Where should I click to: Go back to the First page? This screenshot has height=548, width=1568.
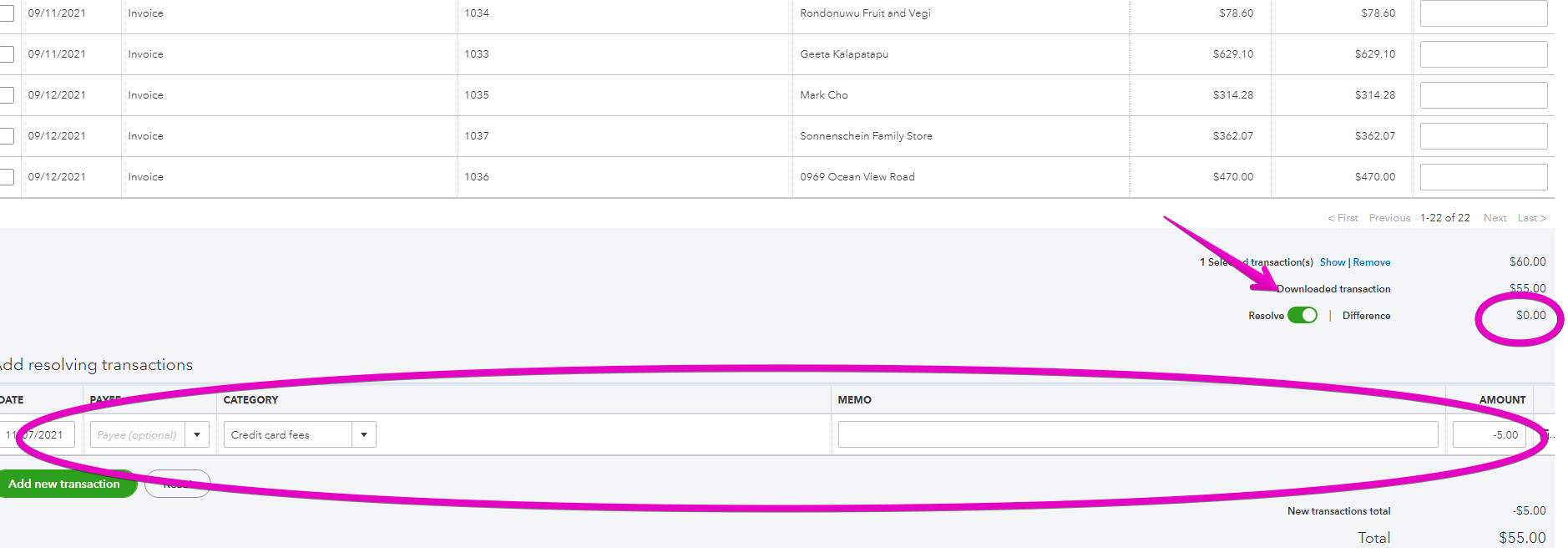pyautogui.click(x=1343, y=217)
